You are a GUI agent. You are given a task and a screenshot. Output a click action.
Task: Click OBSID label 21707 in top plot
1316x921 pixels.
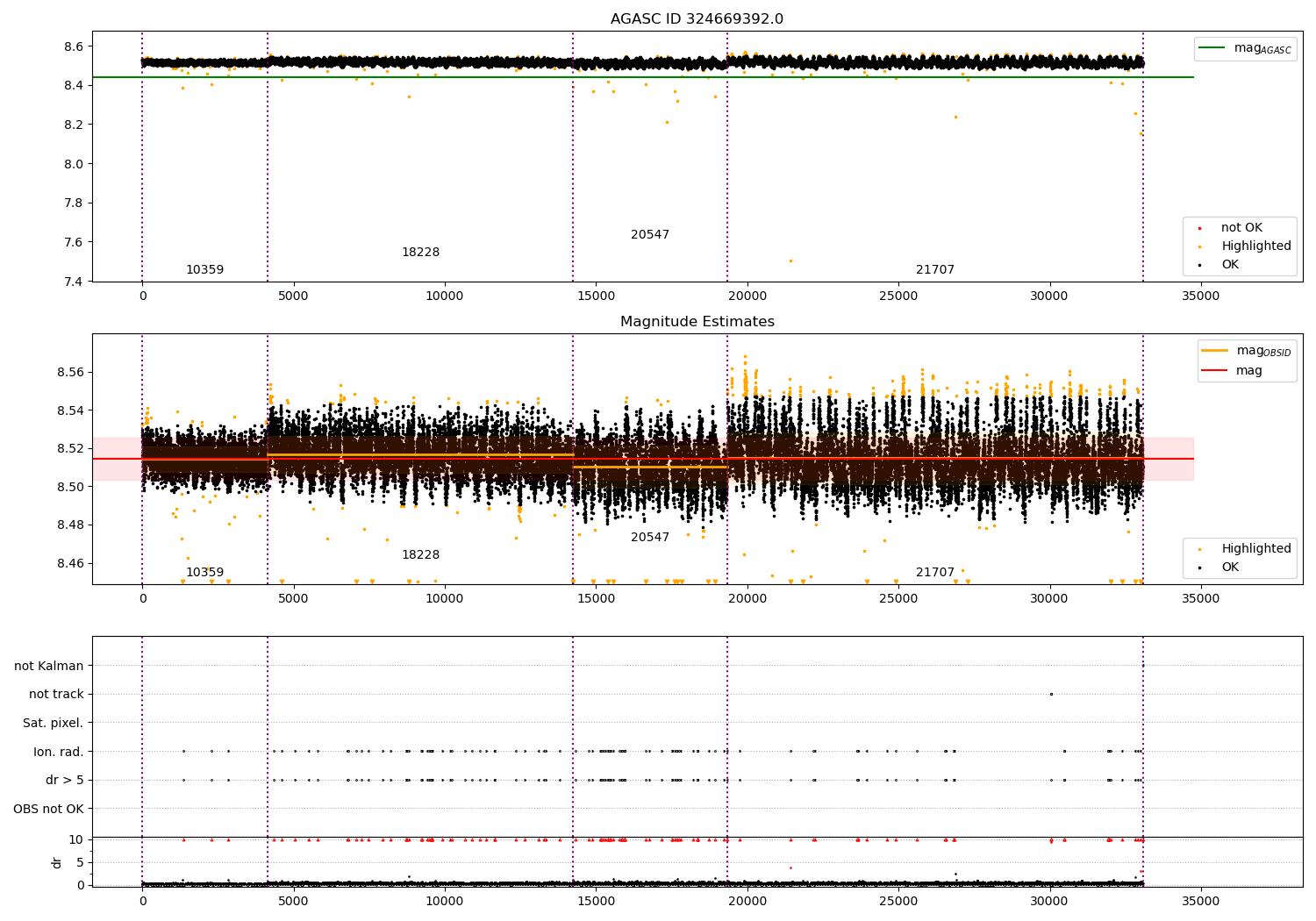(934, 270)
